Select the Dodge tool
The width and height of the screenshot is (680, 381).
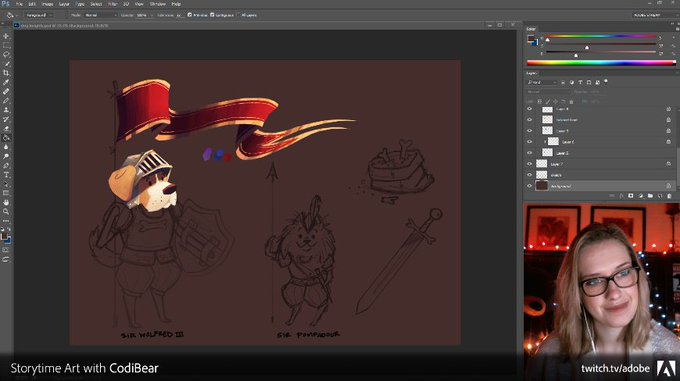(6, 156)
